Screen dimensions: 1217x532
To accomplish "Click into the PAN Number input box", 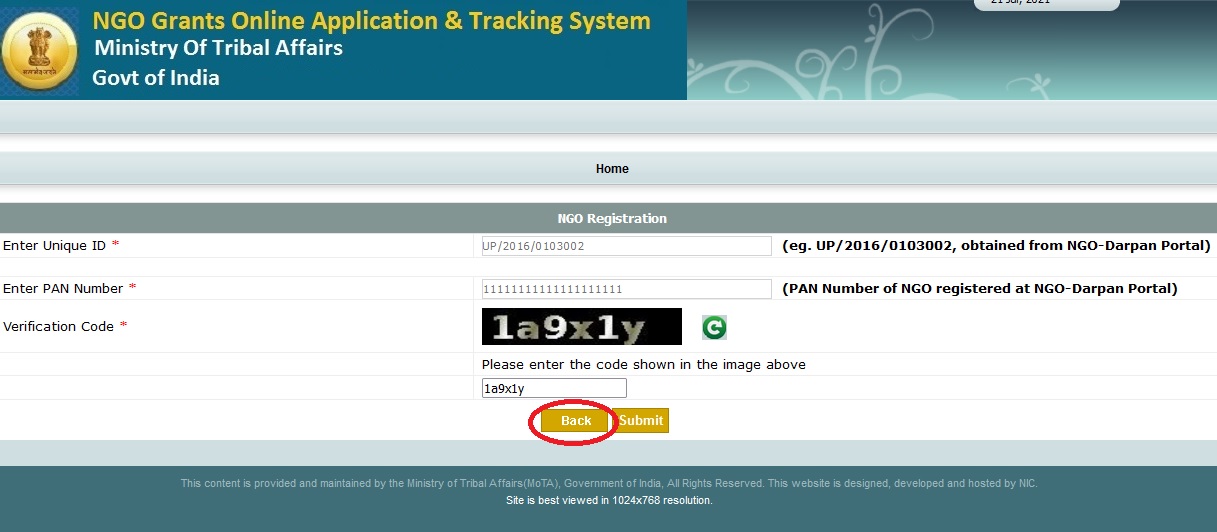I will tap(626, 289).
